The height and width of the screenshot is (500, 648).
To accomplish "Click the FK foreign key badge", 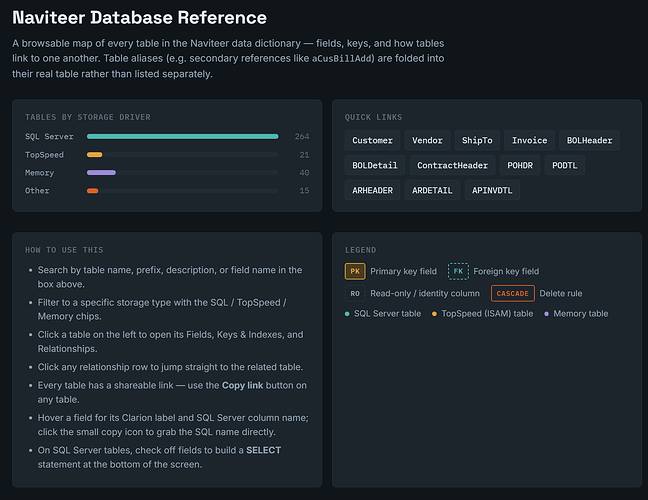I will click(x=458, y=271).
